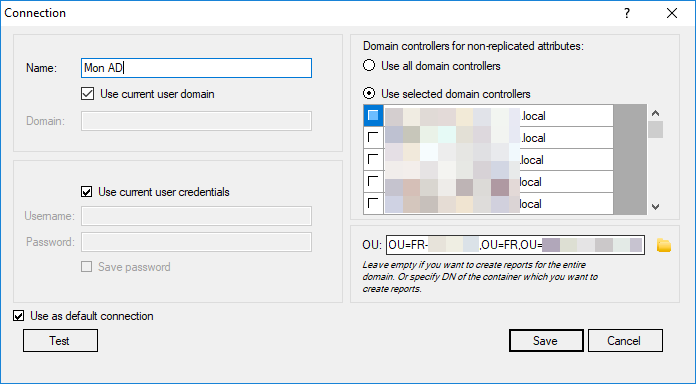Click the help question mark icon

pos(627,13)
